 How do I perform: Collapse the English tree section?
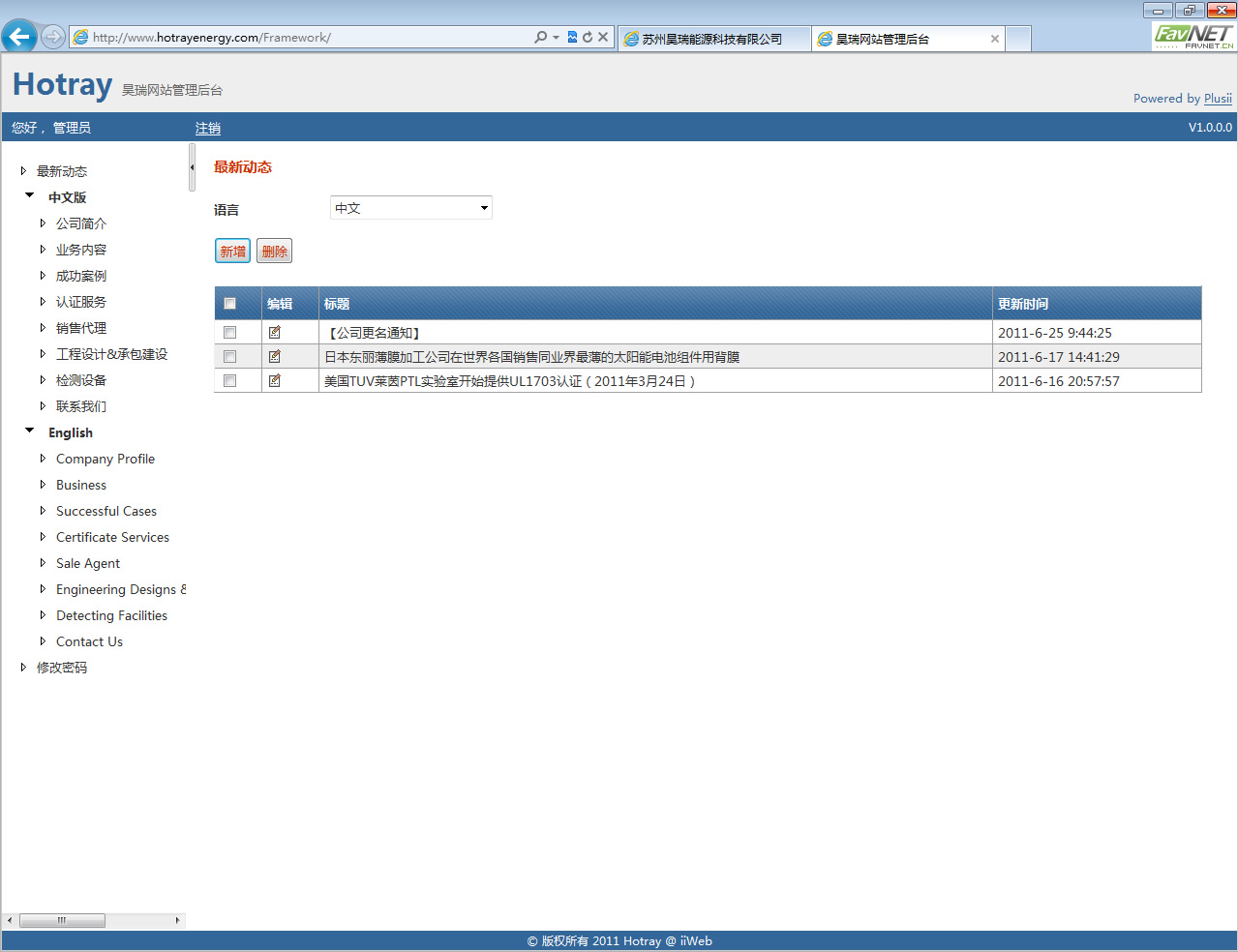point(30,431)
